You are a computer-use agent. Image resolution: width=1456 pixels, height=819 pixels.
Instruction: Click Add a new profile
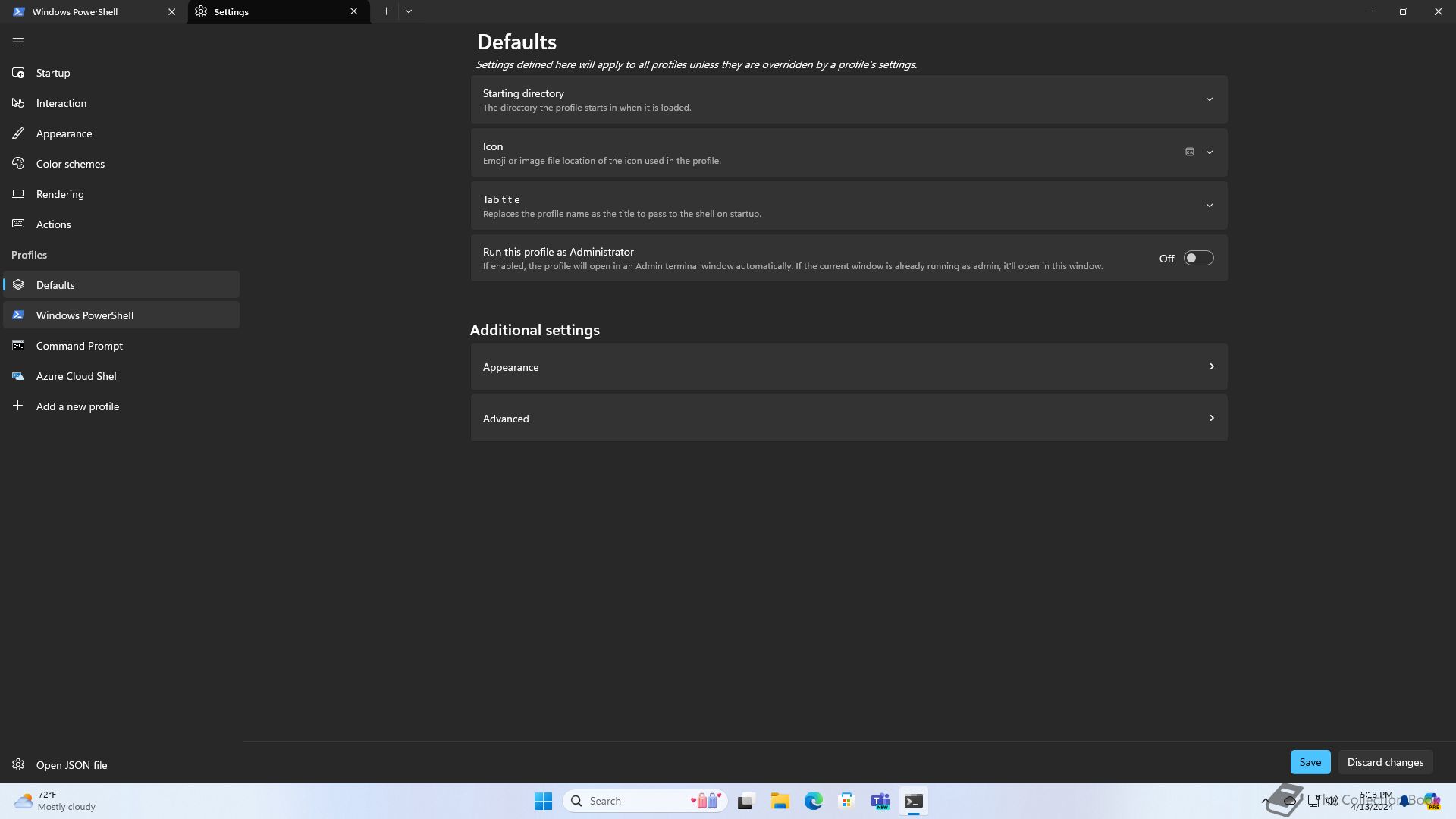click(121, 406)
